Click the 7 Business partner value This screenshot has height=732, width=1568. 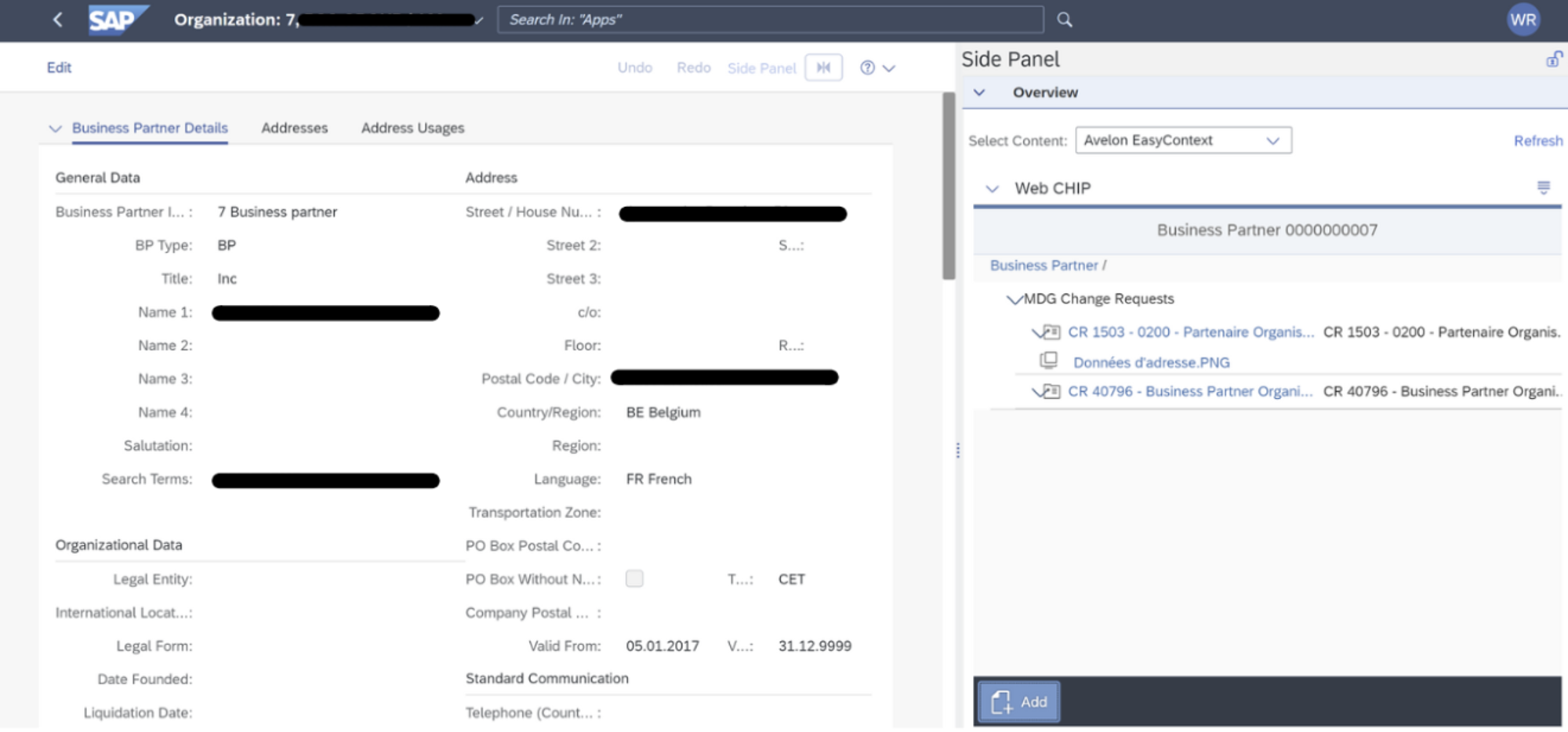coord(277,212)
